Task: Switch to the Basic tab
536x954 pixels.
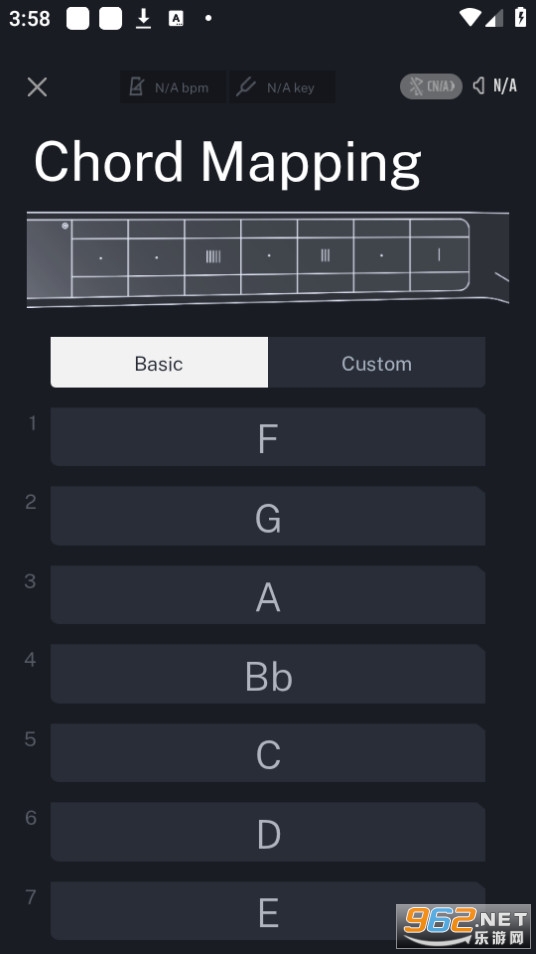Action: (x=159, y=363)
